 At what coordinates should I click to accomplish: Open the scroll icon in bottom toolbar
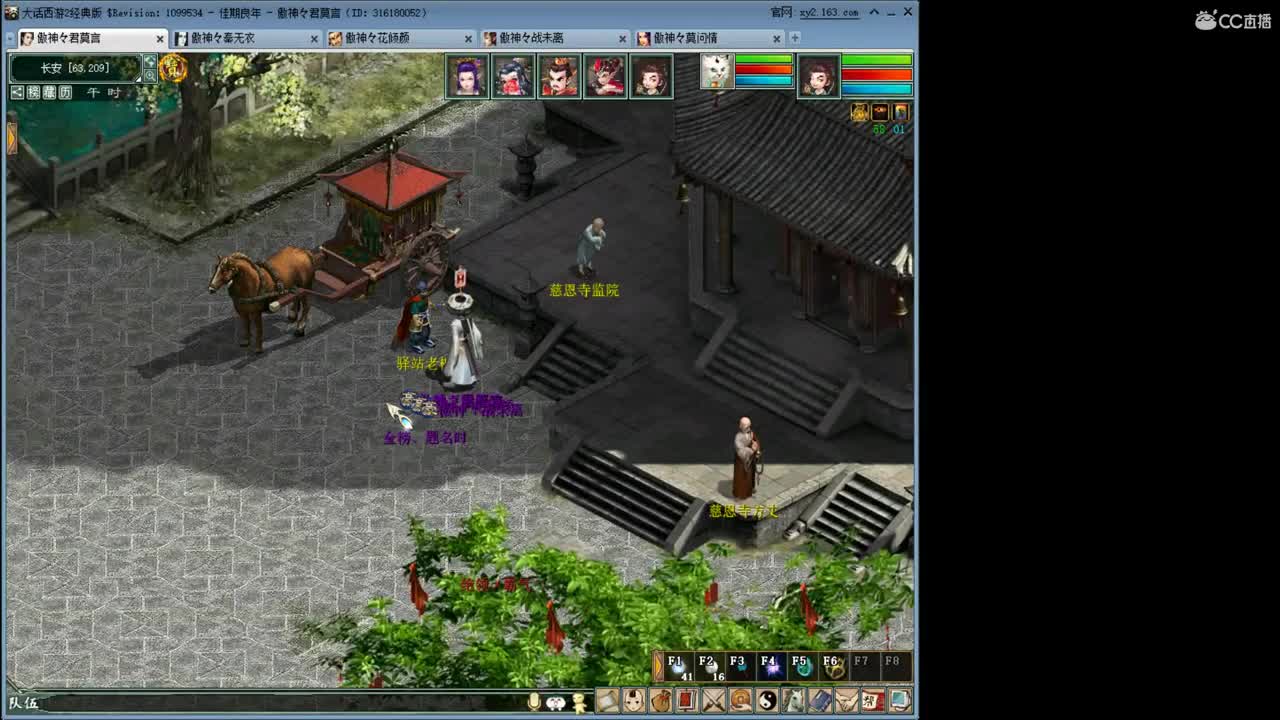[608, 701]
